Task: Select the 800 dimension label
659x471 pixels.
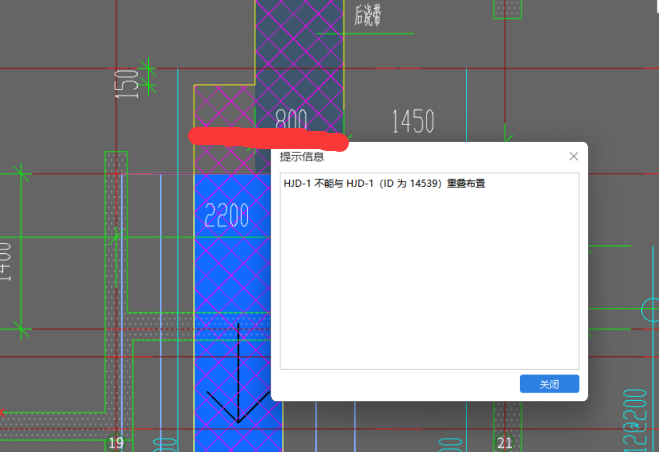Action: [291, 118]
